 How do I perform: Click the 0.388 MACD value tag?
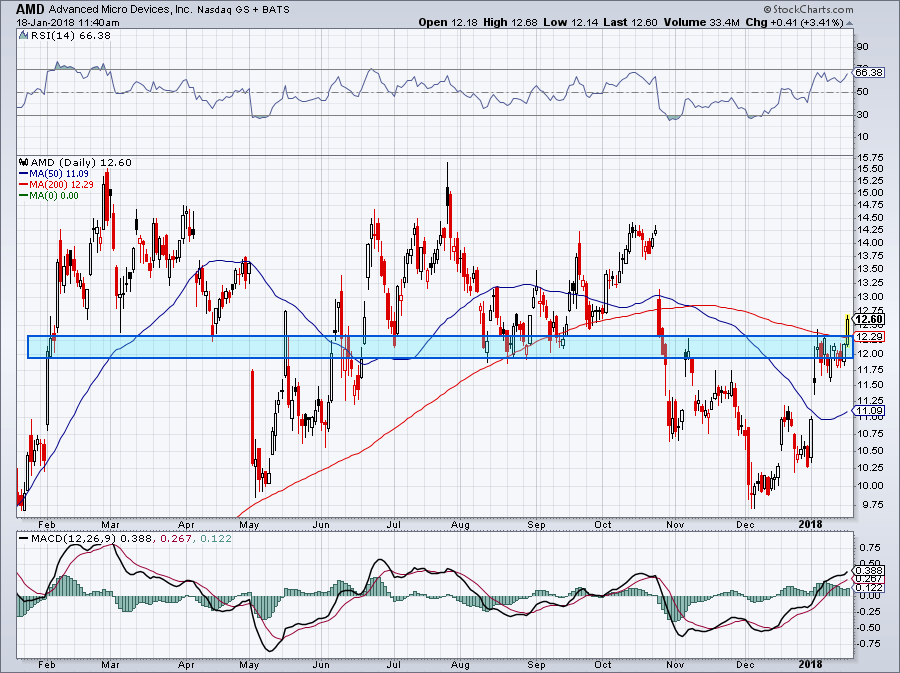[x=869, y=571]
